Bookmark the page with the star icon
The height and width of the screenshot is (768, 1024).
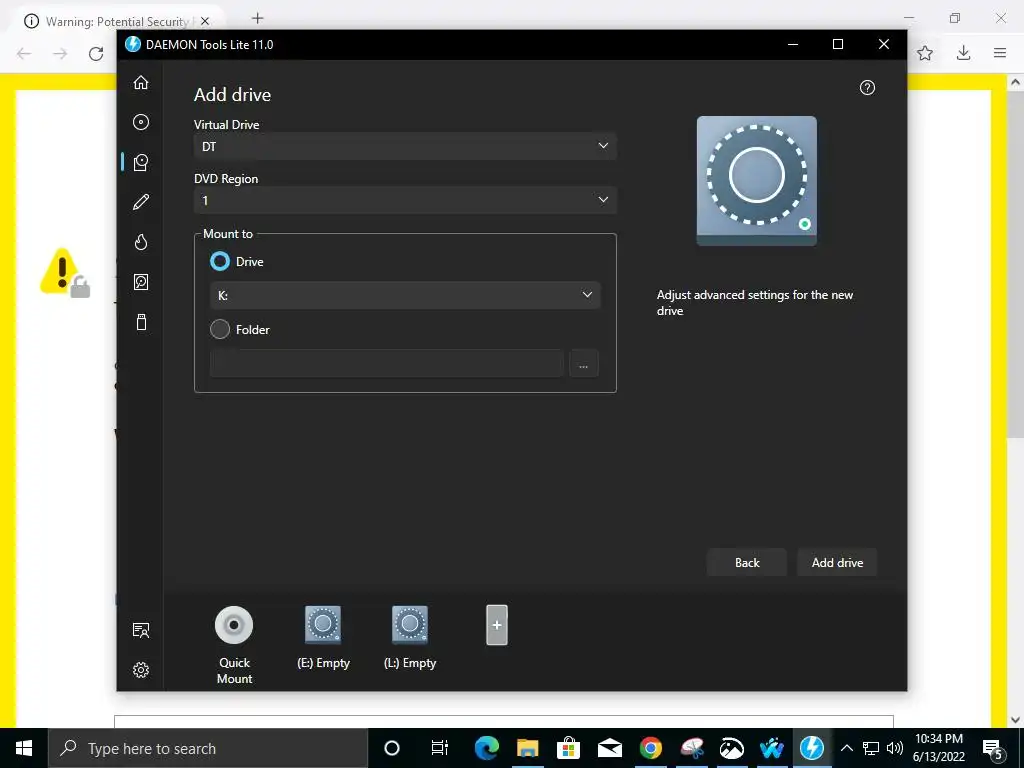(925, 54)
